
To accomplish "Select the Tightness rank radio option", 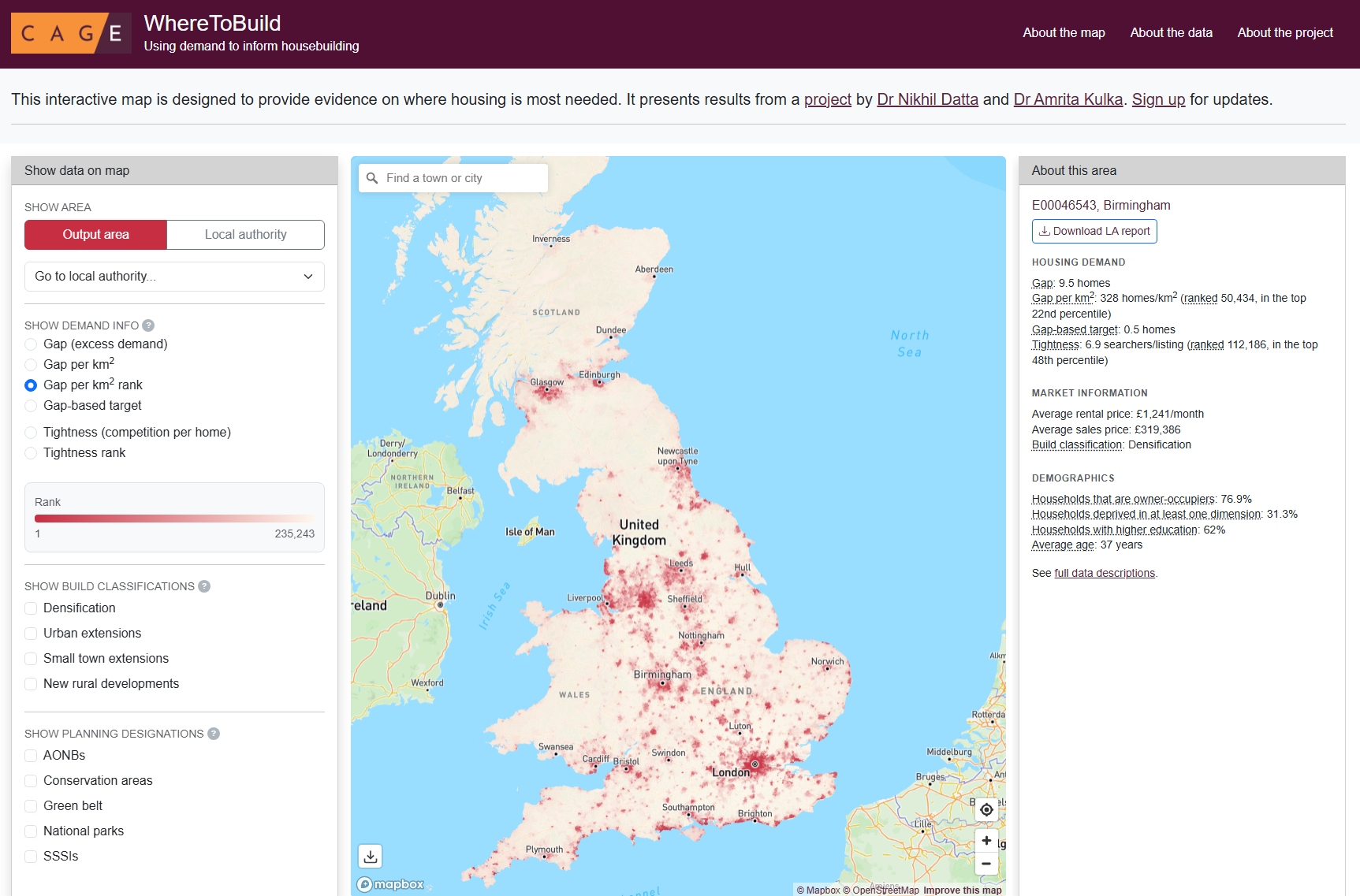I will pos(31,453).
